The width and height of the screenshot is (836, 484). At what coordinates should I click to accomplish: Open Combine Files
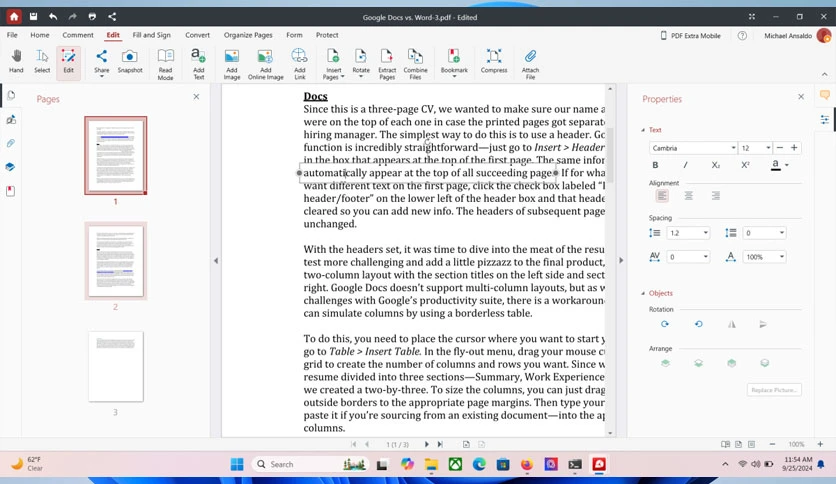(x=415, y=64)
